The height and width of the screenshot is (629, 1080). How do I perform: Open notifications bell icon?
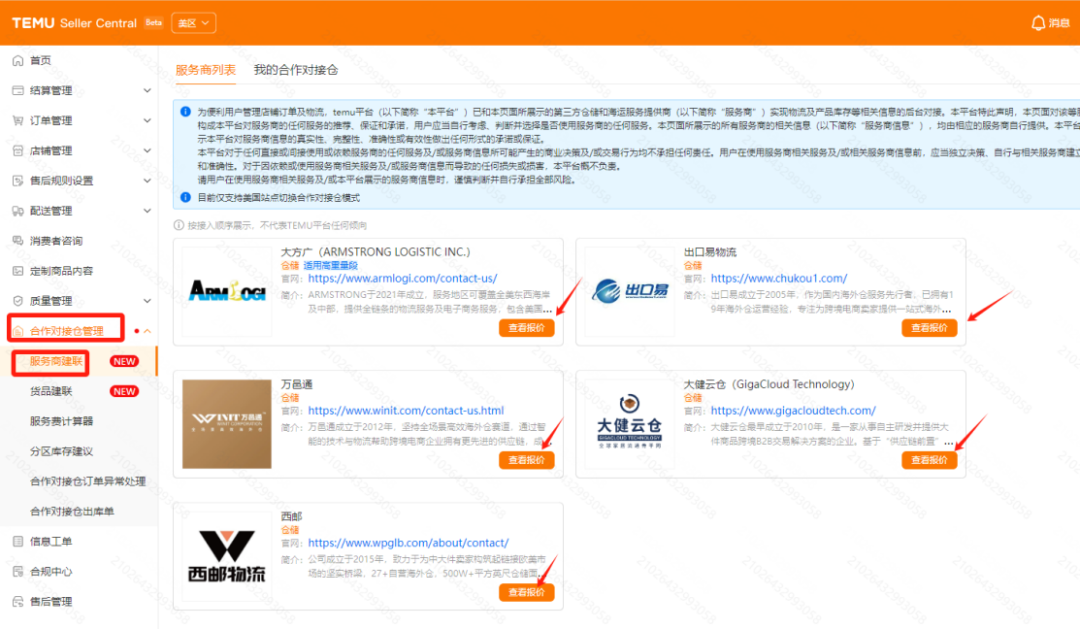coord(1038,23)
